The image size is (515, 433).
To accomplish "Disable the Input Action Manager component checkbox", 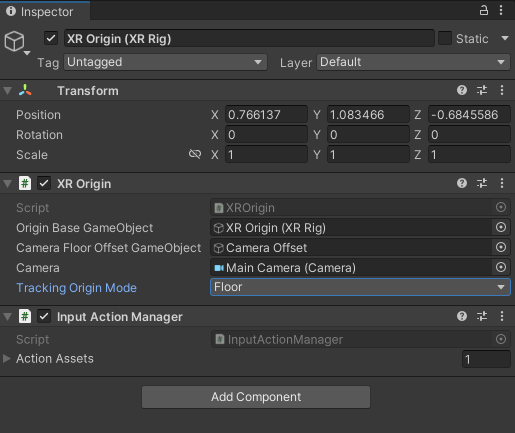I will pos(44,316).
